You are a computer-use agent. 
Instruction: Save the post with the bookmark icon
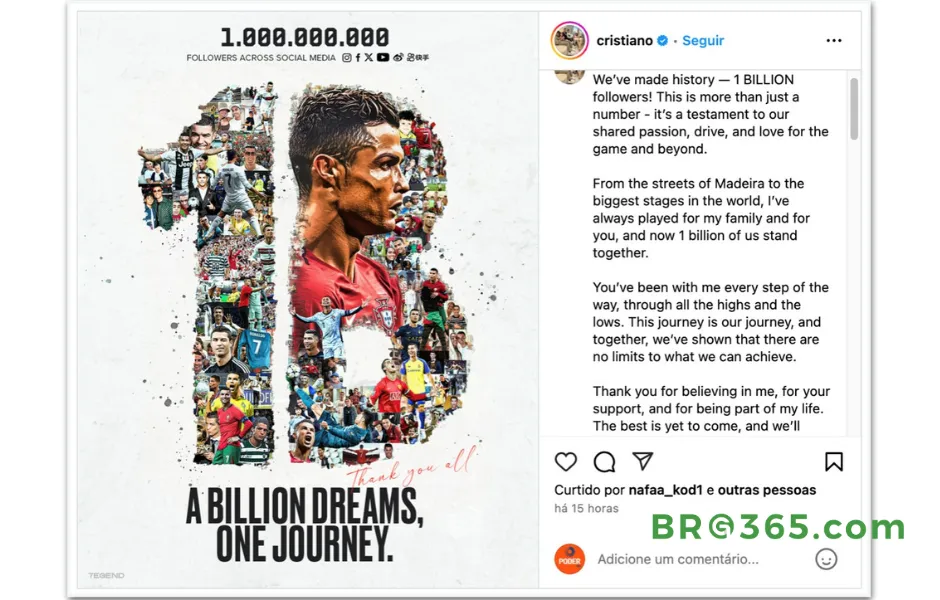pos(834,462)
